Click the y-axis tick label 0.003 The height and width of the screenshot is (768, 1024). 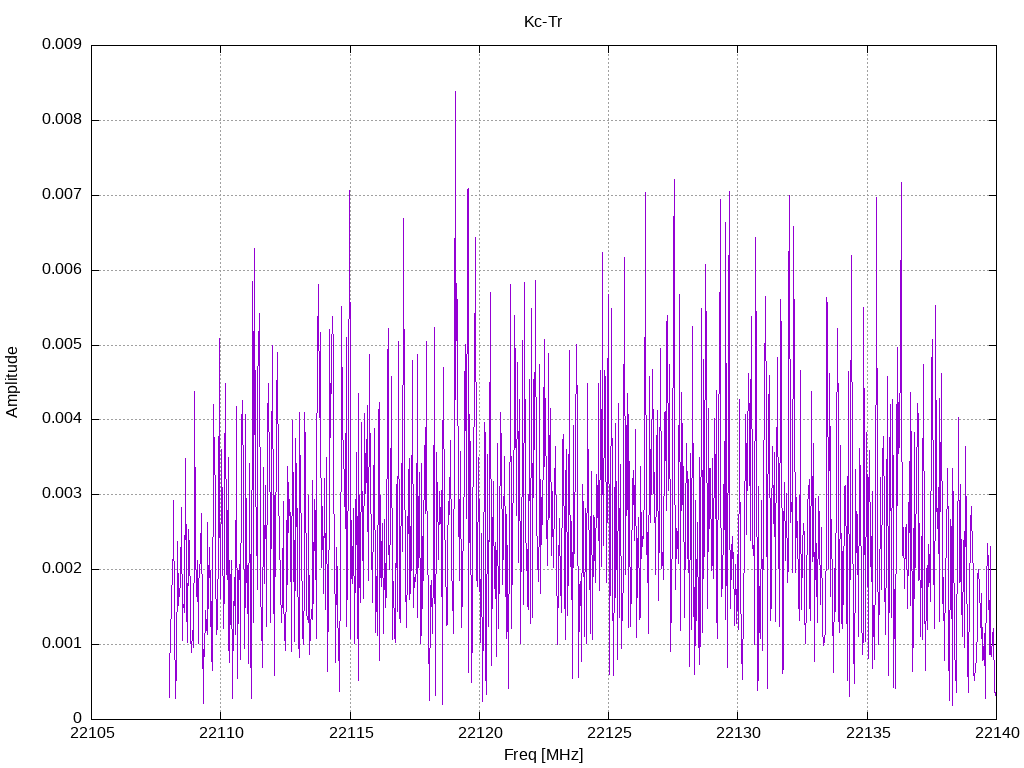point(62,494)
